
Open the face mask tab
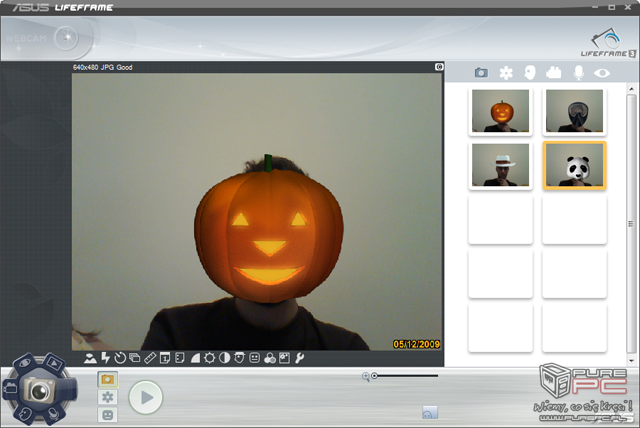tap(530, 73)
